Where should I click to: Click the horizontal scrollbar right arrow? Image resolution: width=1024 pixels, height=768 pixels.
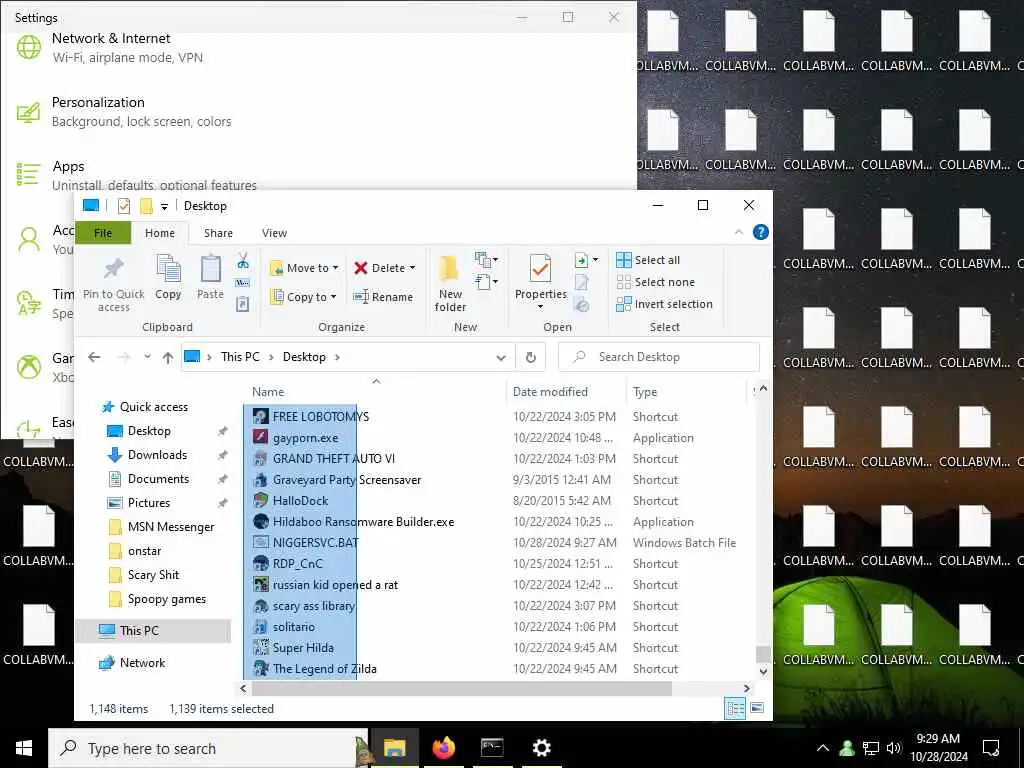click(x=746, y=688)
